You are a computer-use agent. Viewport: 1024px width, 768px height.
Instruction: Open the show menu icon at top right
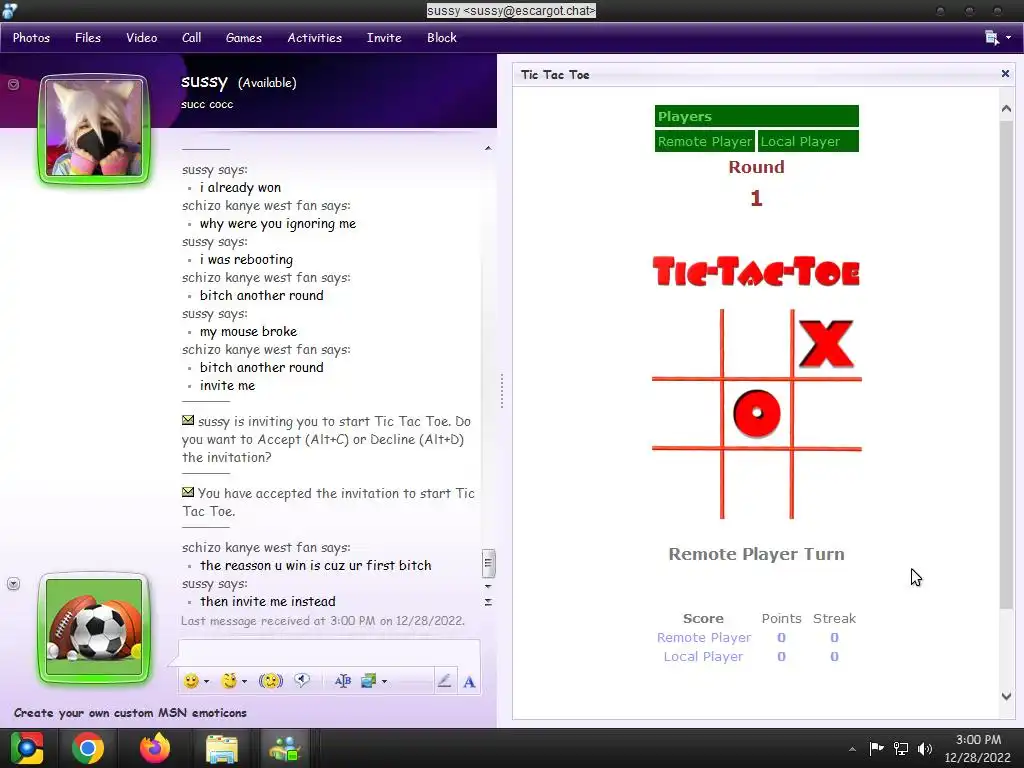991,38
